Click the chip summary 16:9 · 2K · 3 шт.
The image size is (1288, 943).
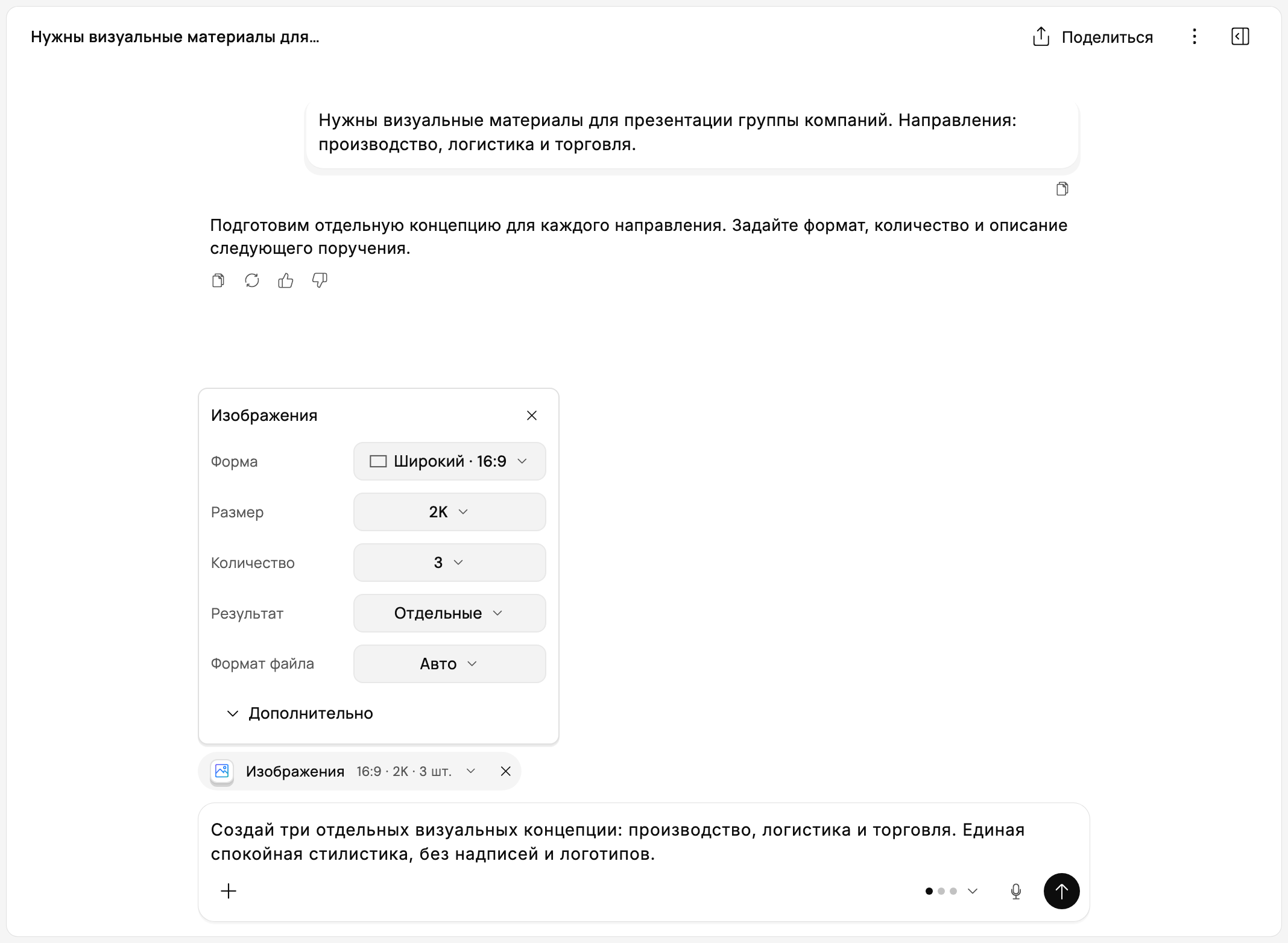404,771
